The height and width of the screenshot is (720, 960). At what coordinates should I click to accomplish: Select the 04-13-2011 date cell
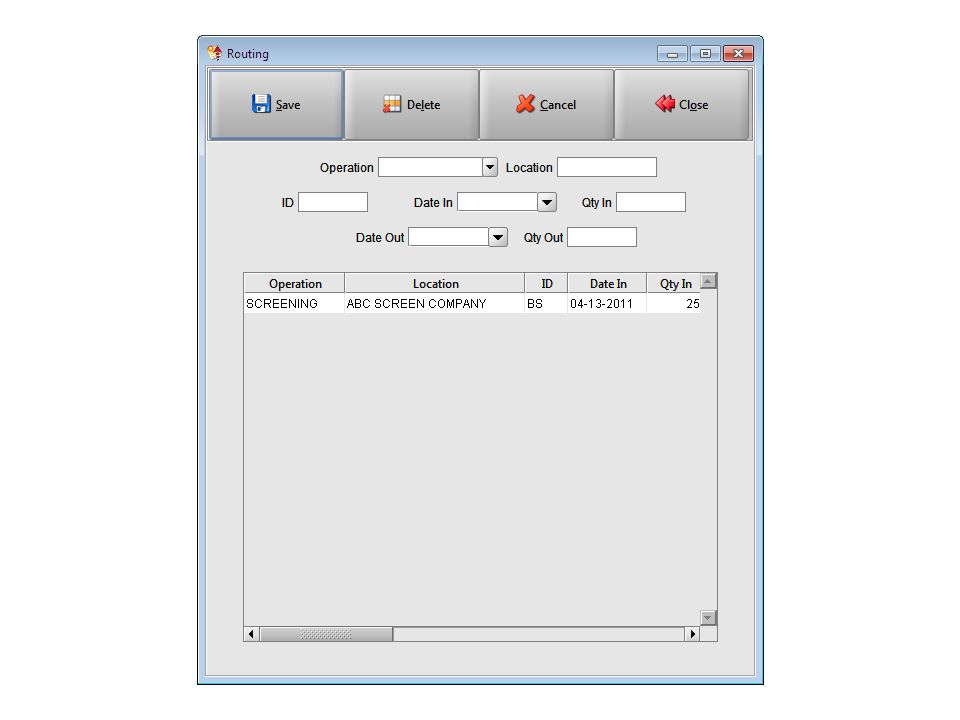pyautogui.click(x=607, y=304)
